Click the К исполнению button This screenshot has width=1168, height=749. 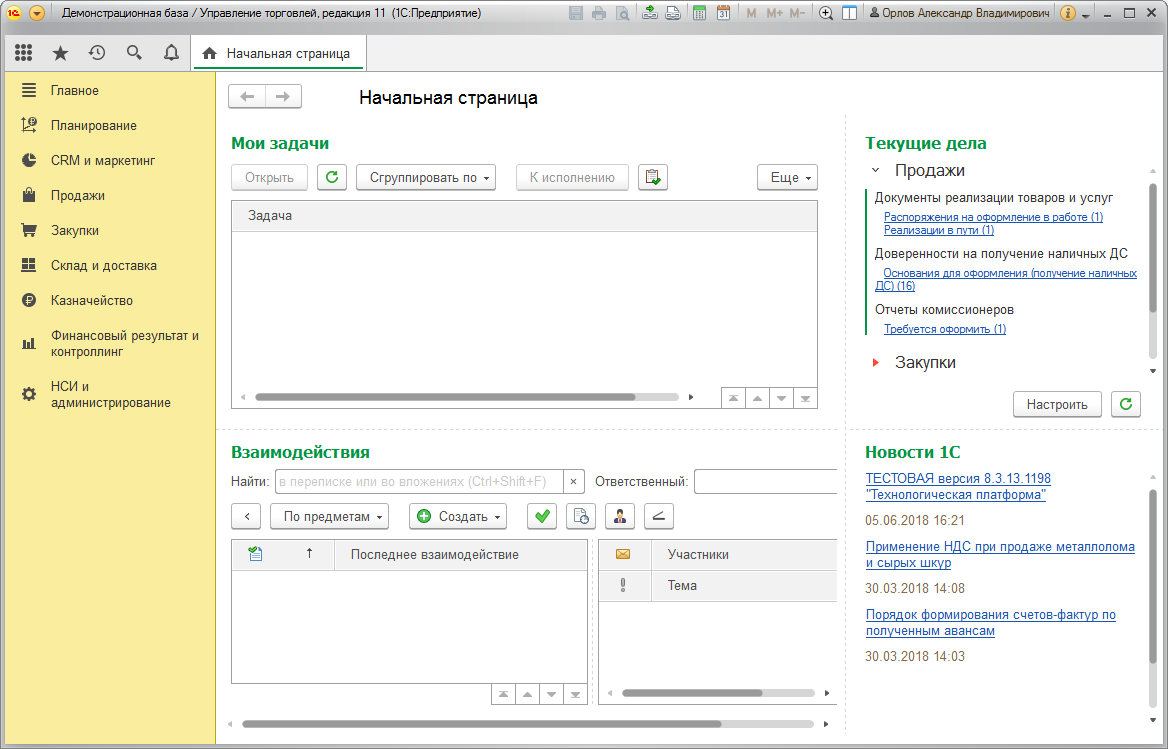point(572,177)
